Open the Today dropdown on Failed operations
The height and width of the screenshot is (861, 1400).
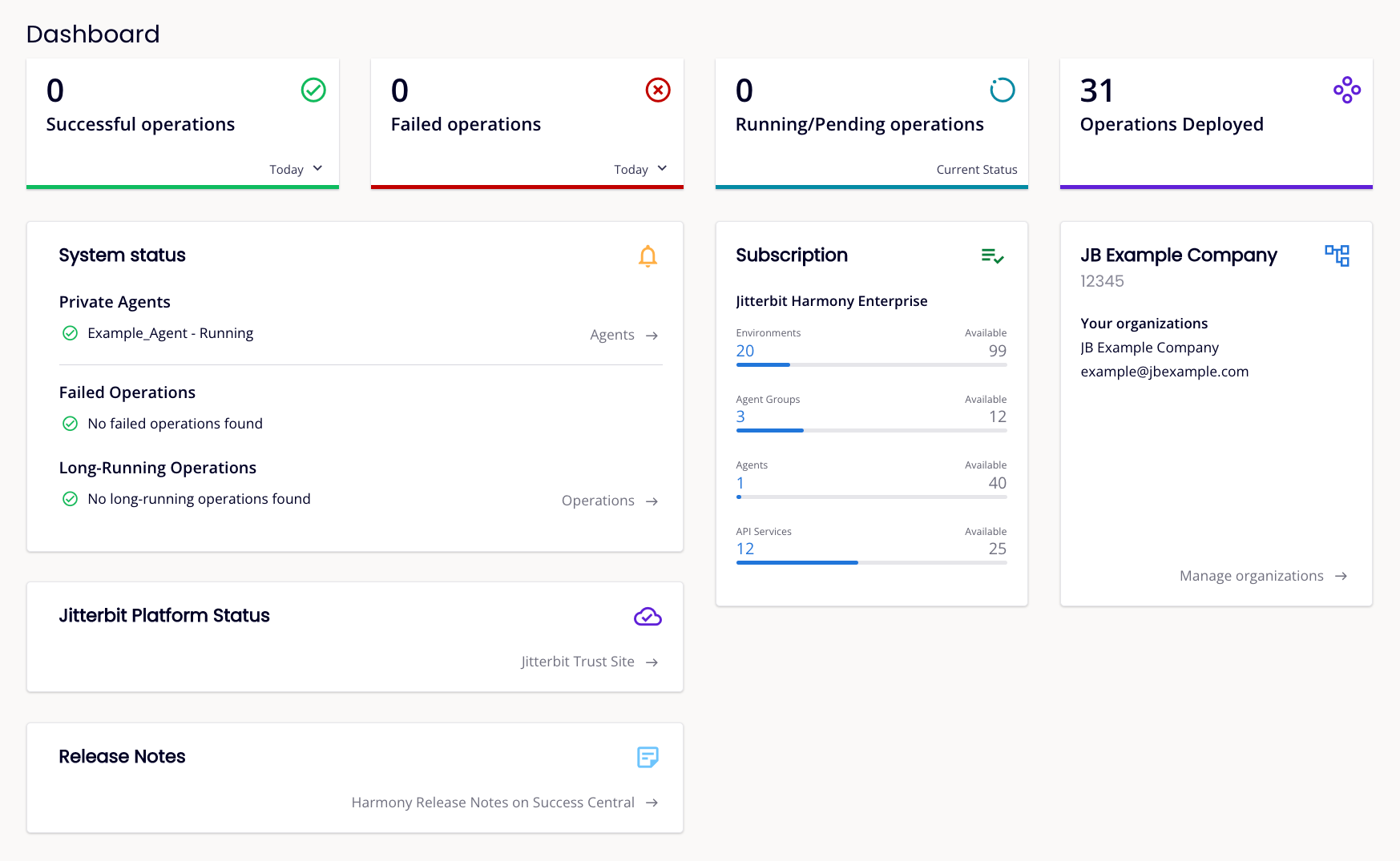[640, 169]
